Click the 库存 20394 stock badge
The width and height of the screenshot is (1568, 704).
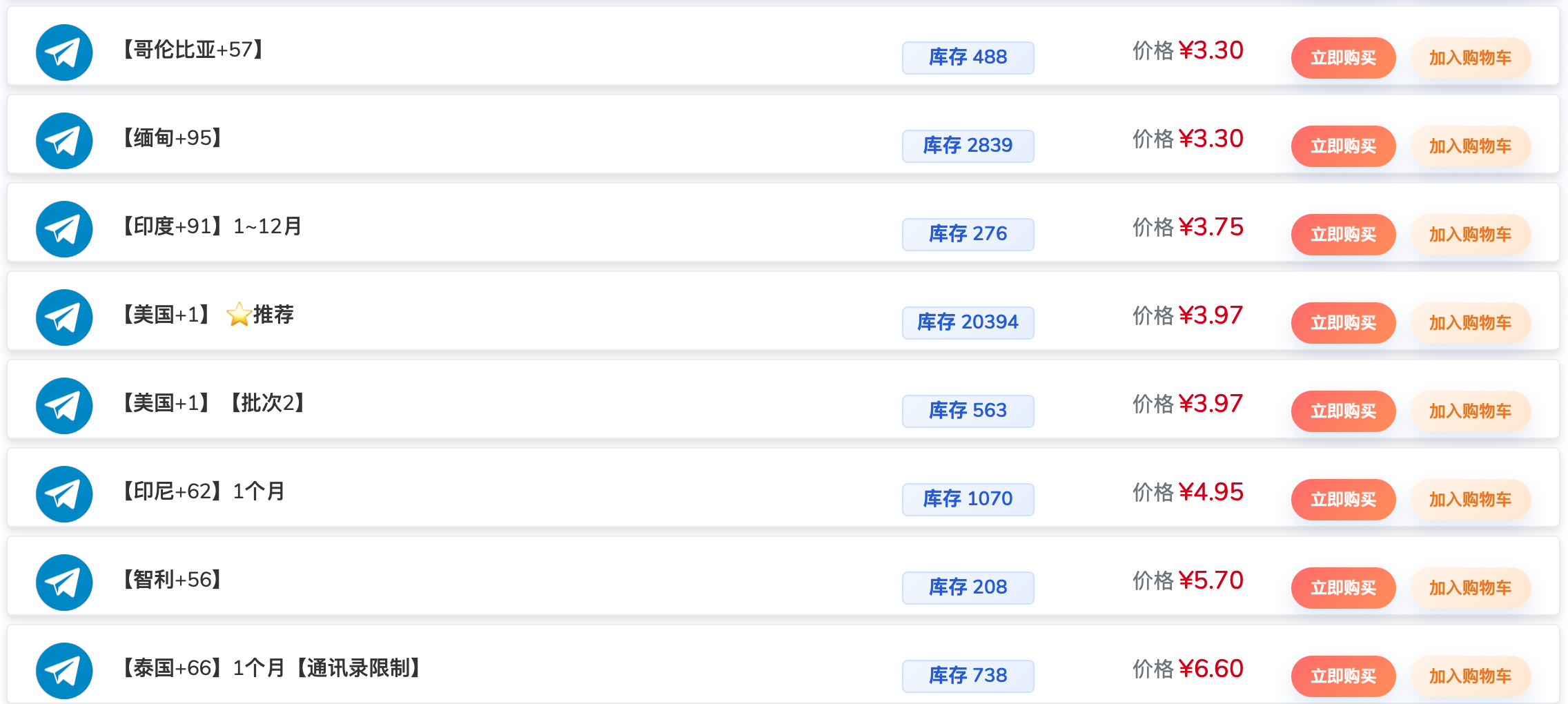[968, 322]
